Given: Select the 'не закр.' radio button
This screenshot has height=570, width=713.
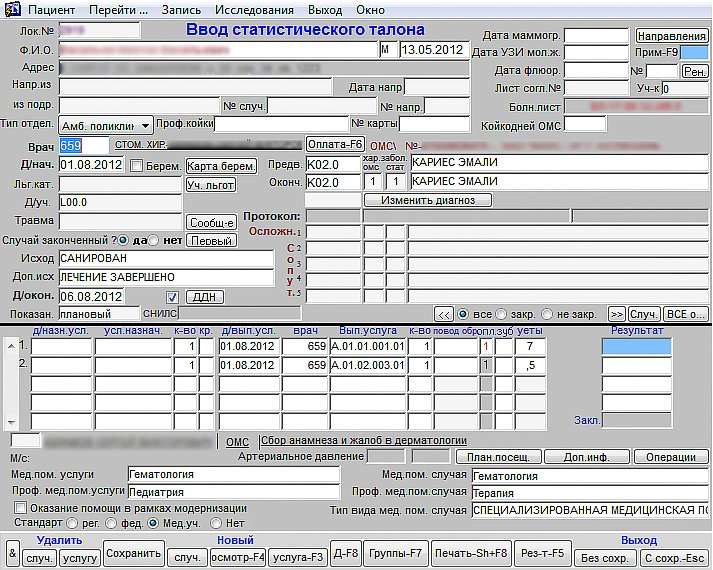Looking at the screenshot, I should [547, 314].
